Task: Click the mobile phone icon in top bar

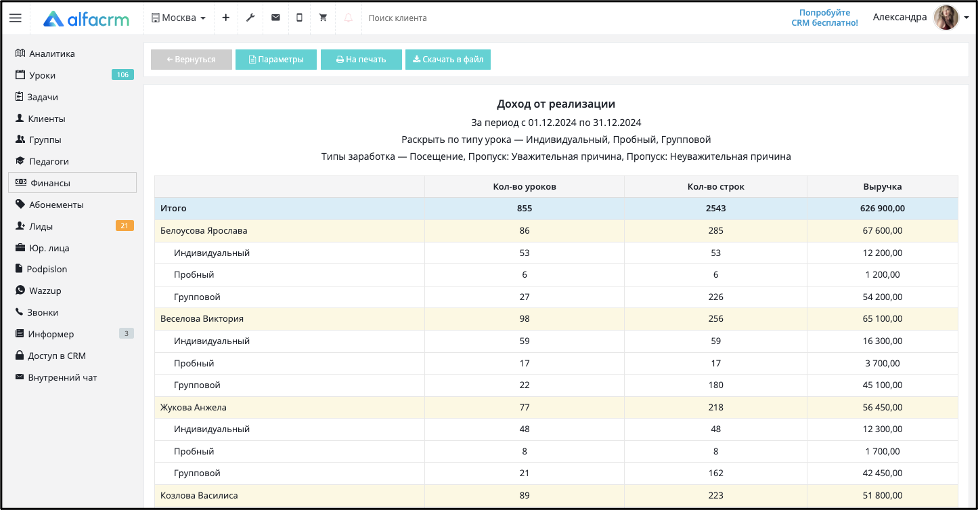Action: (x=299, y=18)
